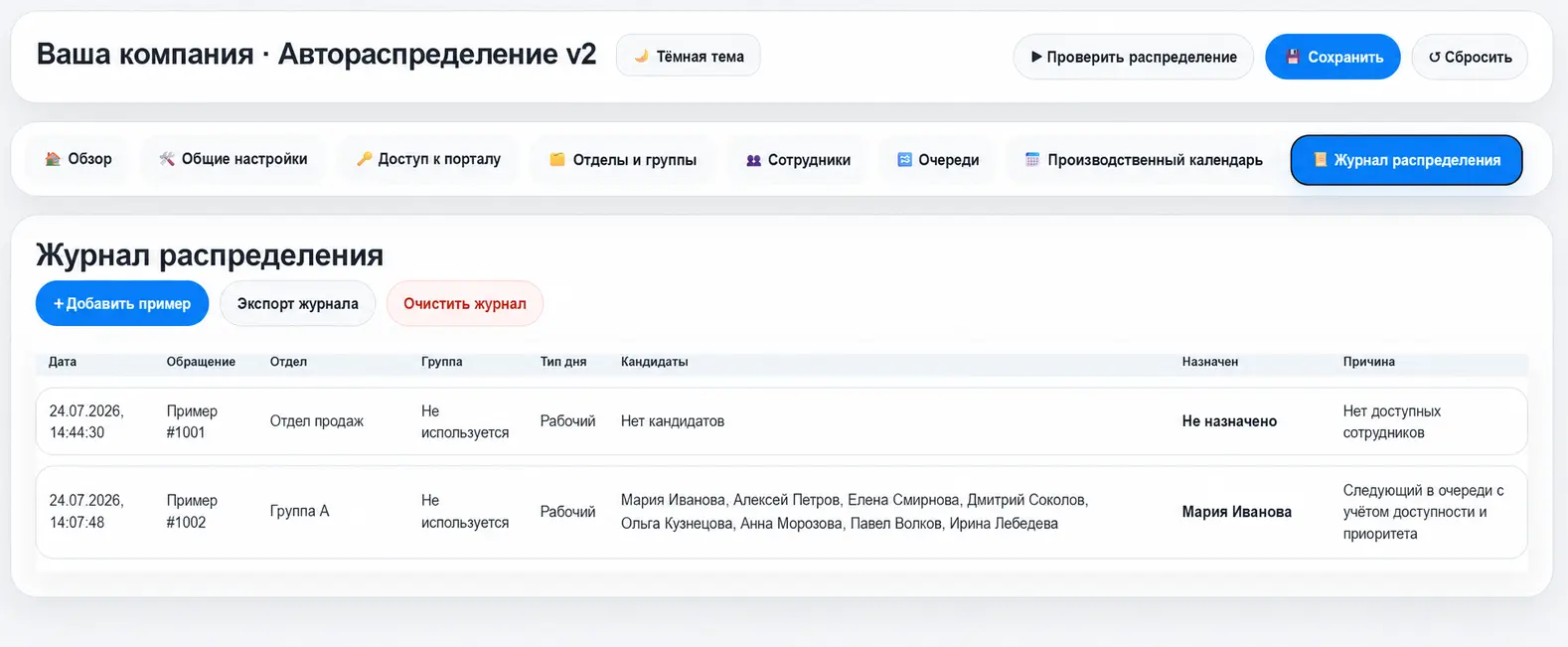Click the tools icon on Общие настройки tab
Screen dimensions: 1568x647
167,159
